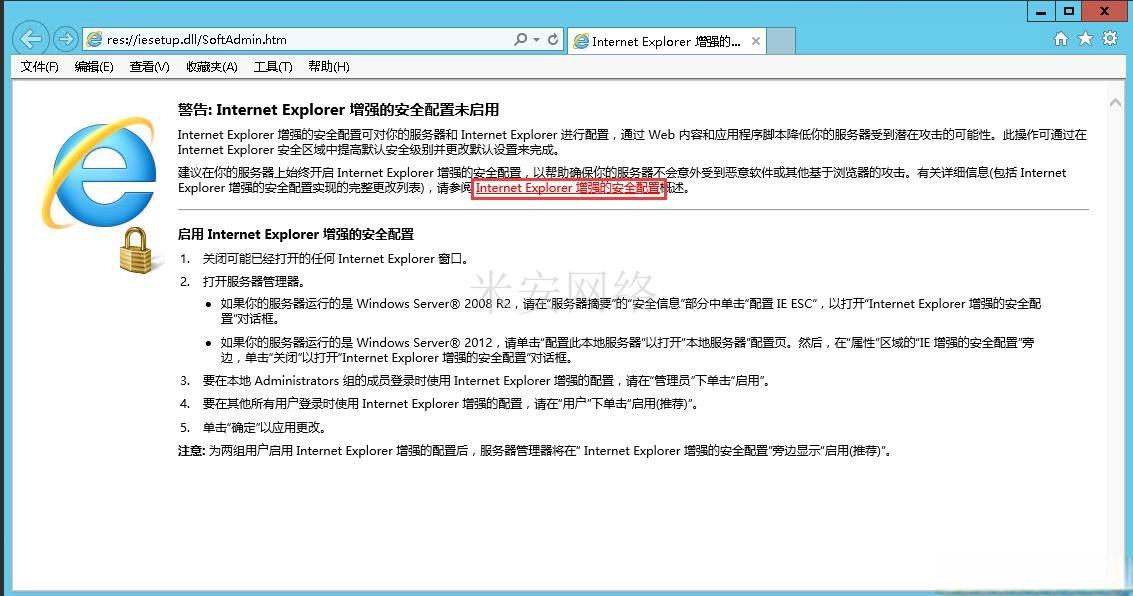The height and width of the screenshot is (596, 1133).
Task: Open the 帮助(H) menu
Action: (329, 66)
